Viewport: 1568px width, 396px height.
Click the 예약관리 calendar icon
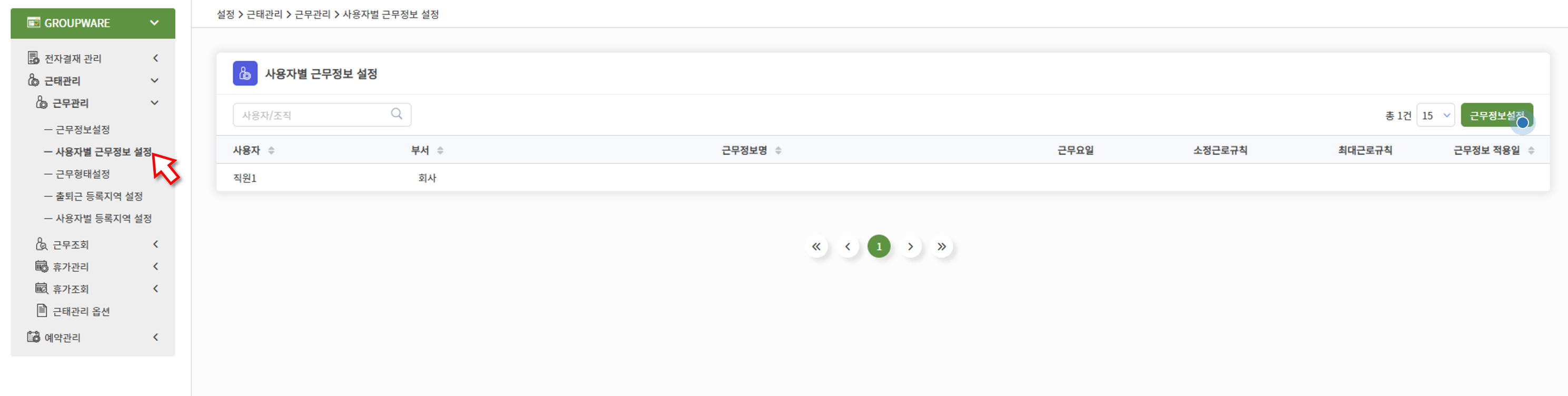(34, 337)
